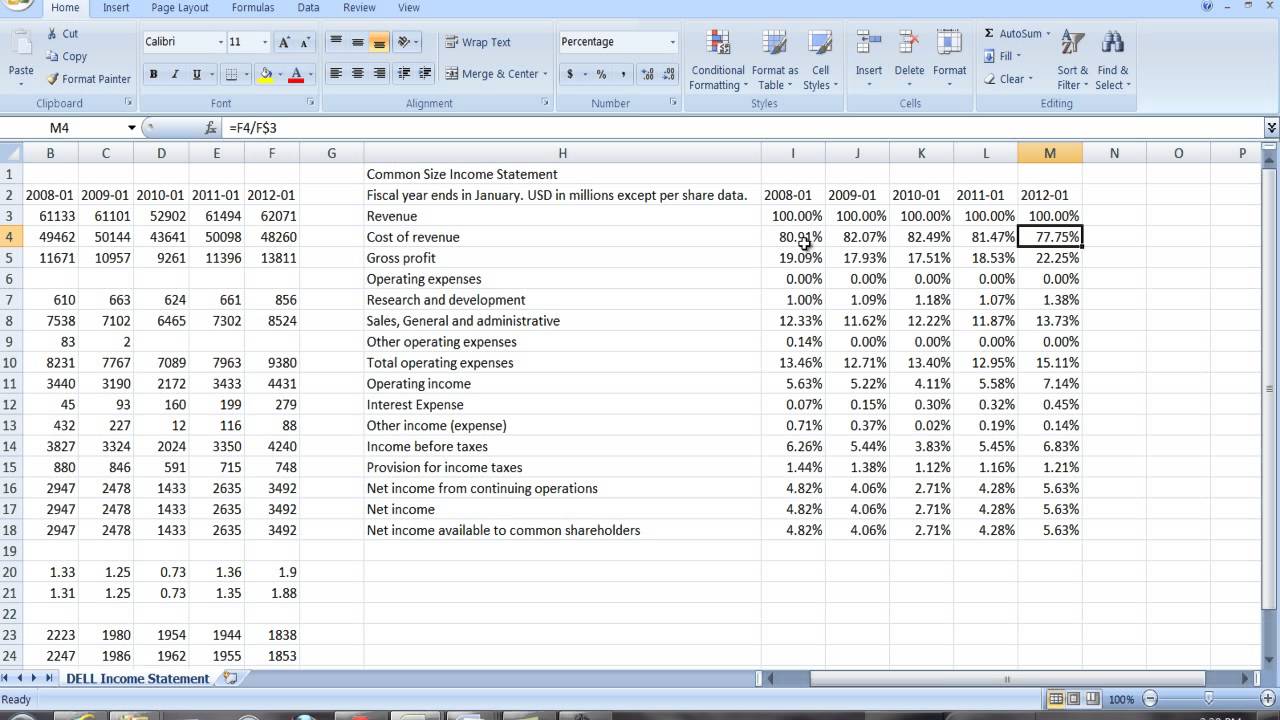Click the Cut scissors icon
Viewport: 1280px width, 720px height.
tap(52, 34)
